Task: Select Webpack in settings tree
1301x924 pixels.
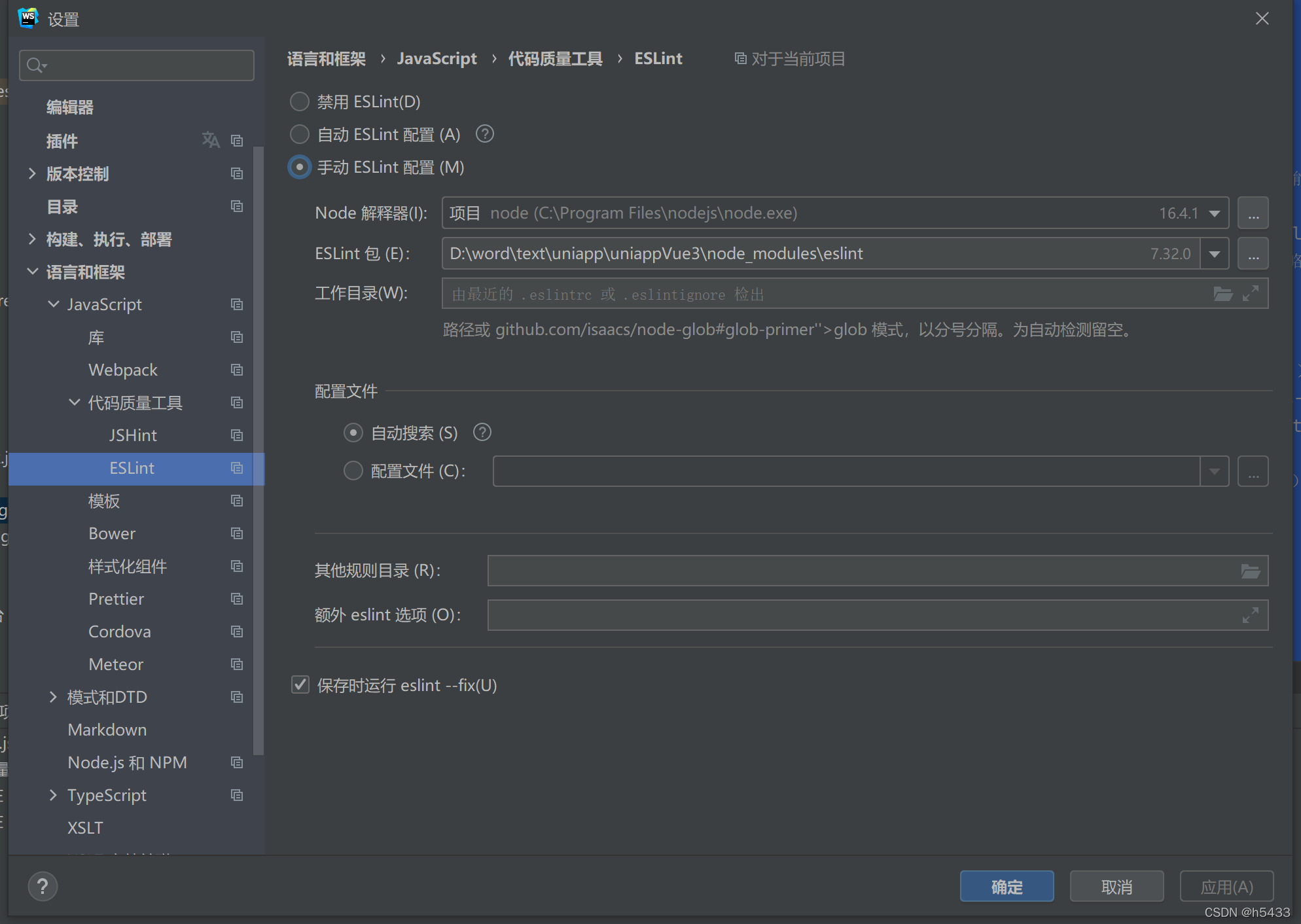Action: (x=123, y=370)
